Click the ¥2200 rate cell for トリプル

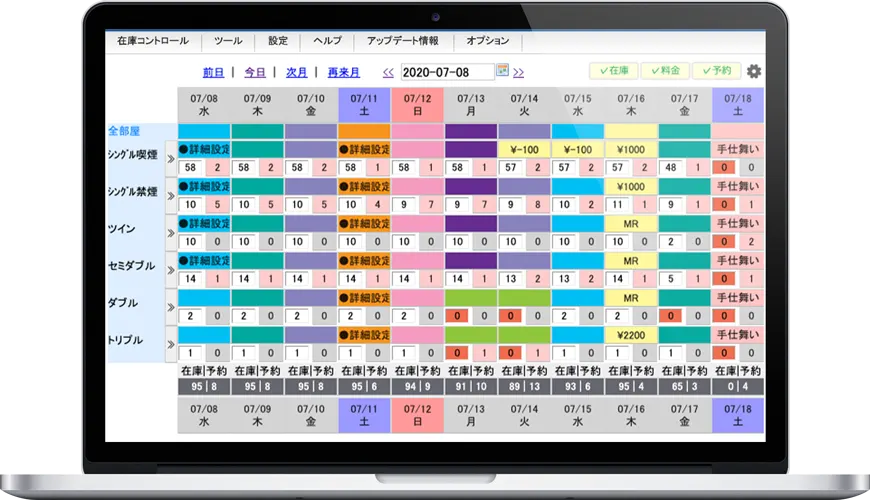coord(631,335)
